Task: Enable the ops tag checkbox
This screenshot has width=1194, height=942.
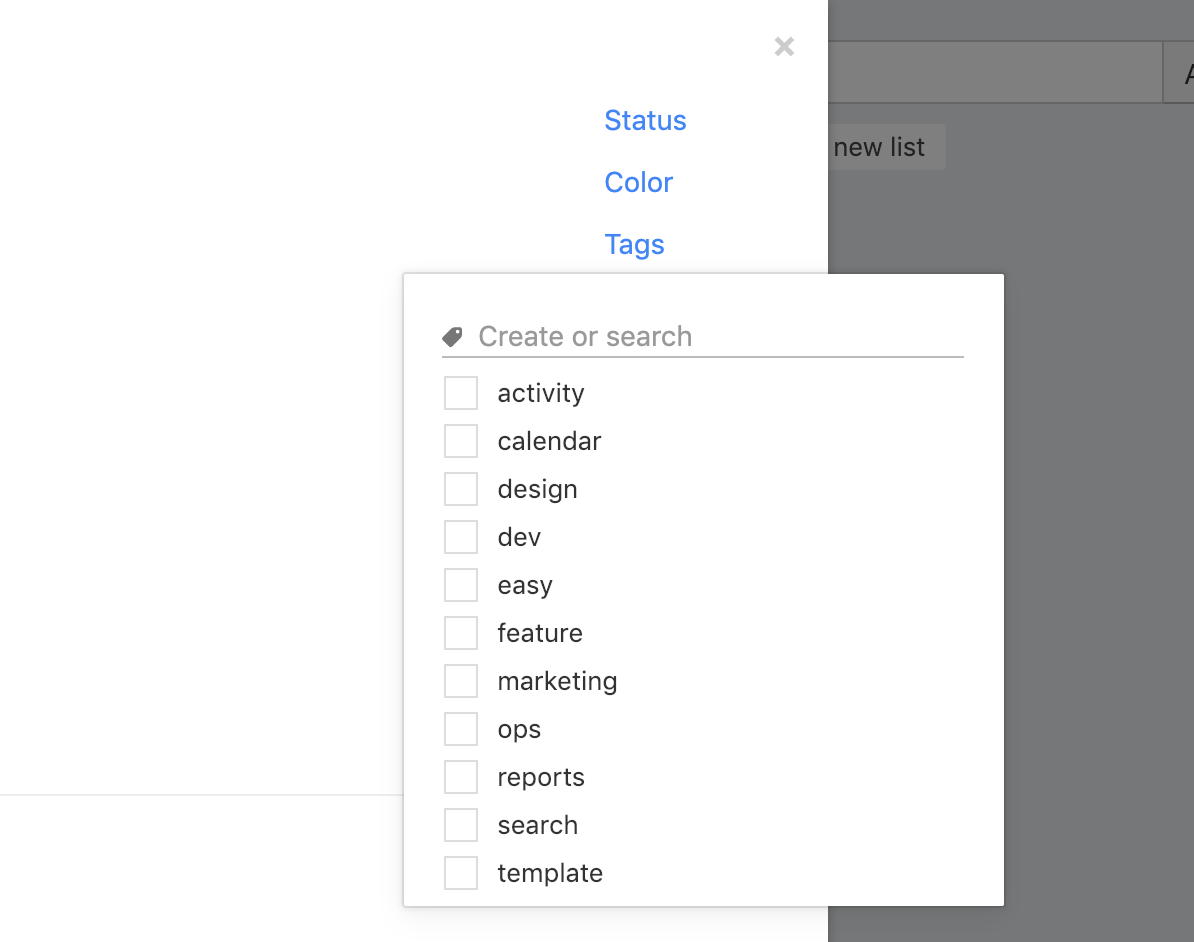Action: (x=461, y=729)
